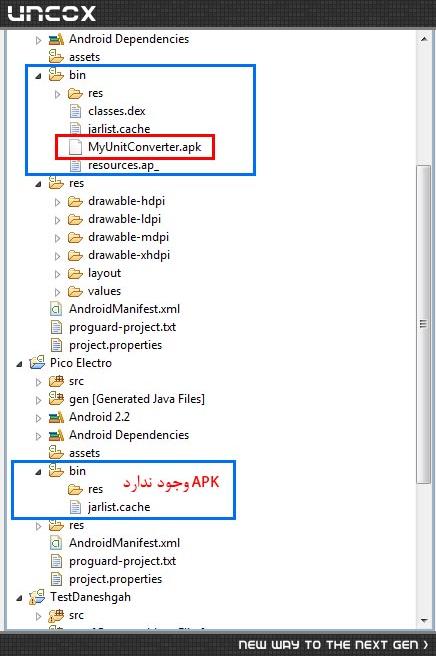Click the Android 2.2 library icon

point(56,417)
